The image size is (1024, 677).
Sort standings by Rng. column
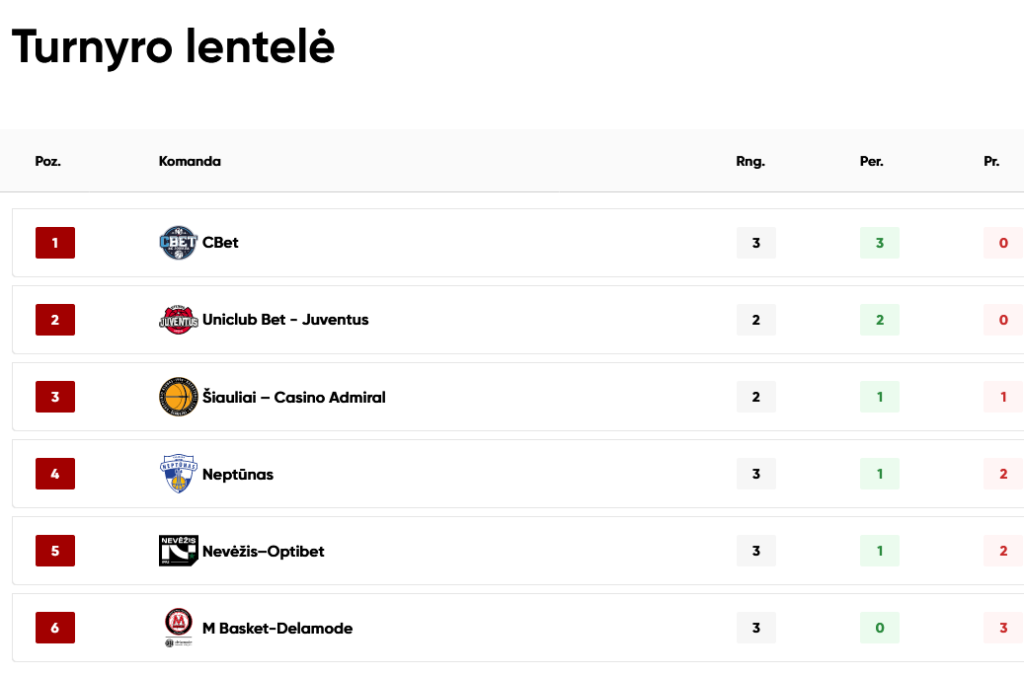point(750,161)
